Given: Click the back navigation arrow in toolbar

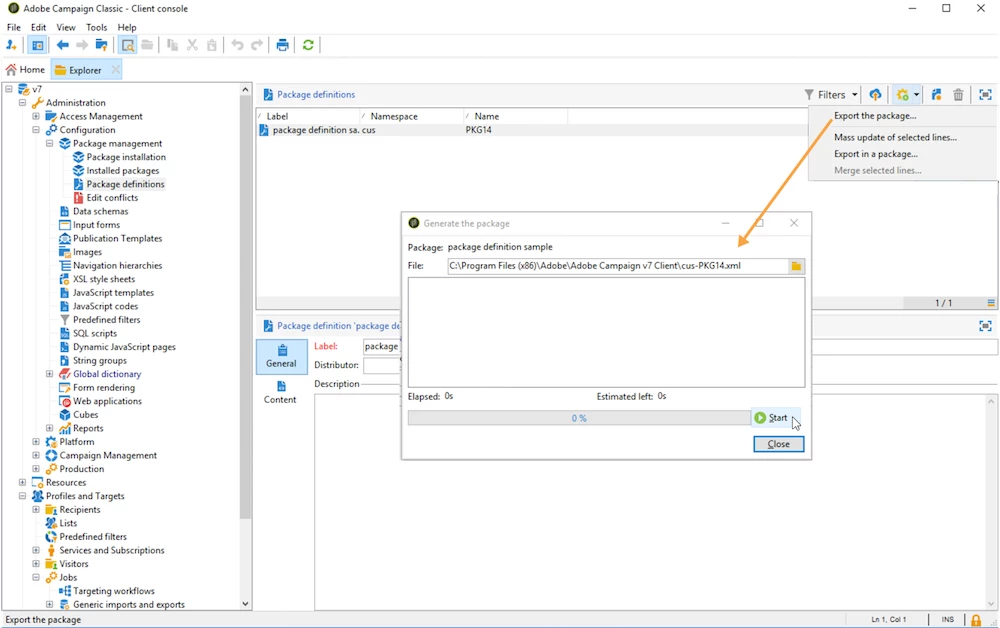Looking at the screenshot, I should point(62,45).
